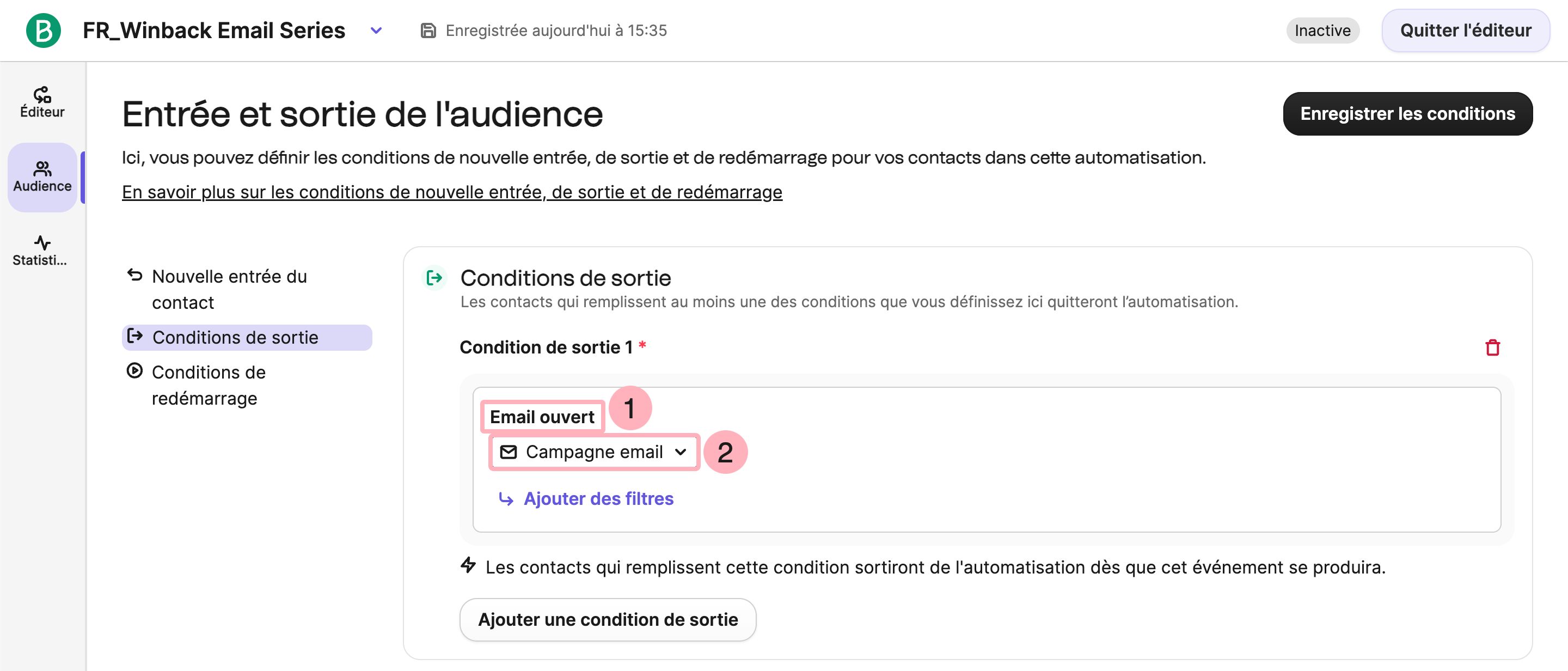Open the Statistiques sidebar tab
This screenshot has width=1568, height=671.
[40, 251]
